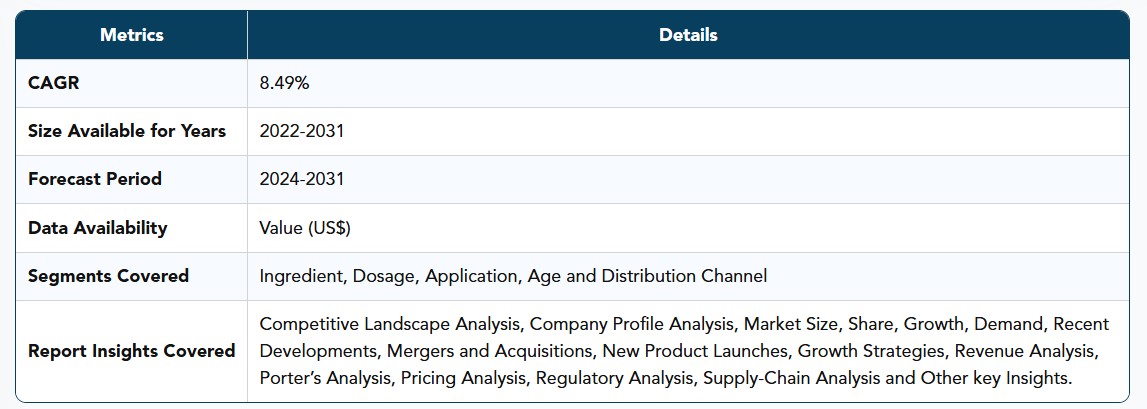Click the Revenue Analysis text
The width and height of the screenshot is (1147, 409).
click(1024, 350)
